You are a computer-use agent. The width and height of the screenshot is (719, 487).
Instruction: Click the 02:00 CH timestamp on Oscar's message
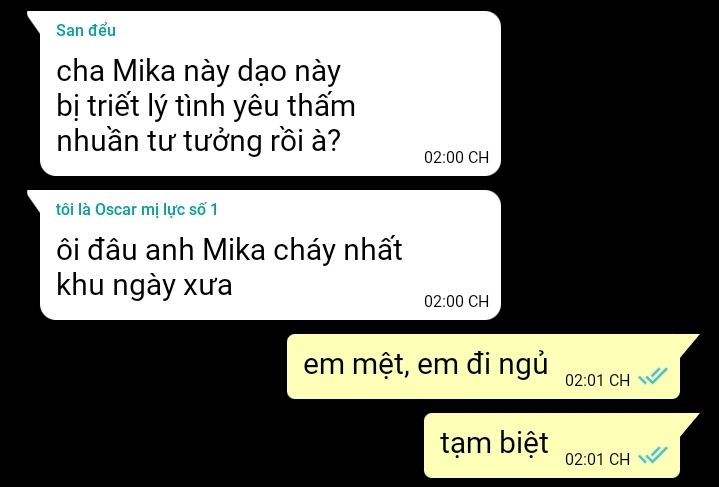coord(456,301)
